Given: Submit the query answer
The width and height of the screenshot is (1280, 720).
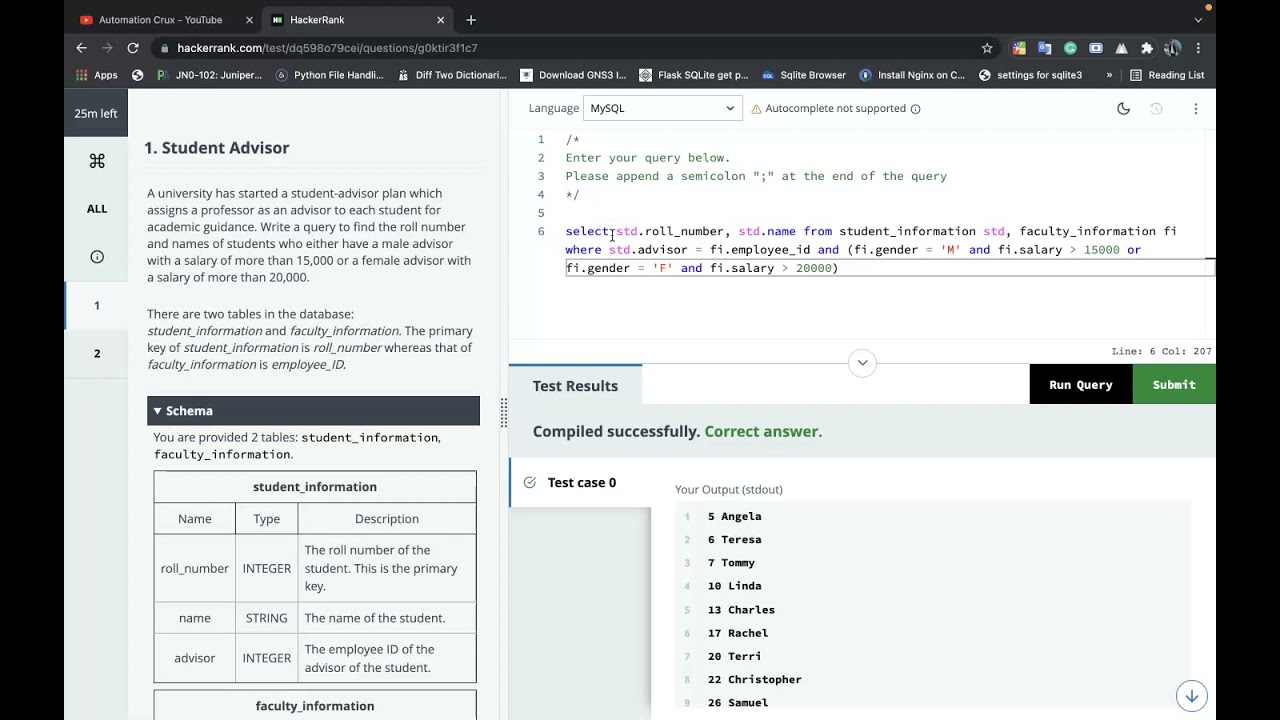Looking at the screenshot, I should pos(1173,385).
